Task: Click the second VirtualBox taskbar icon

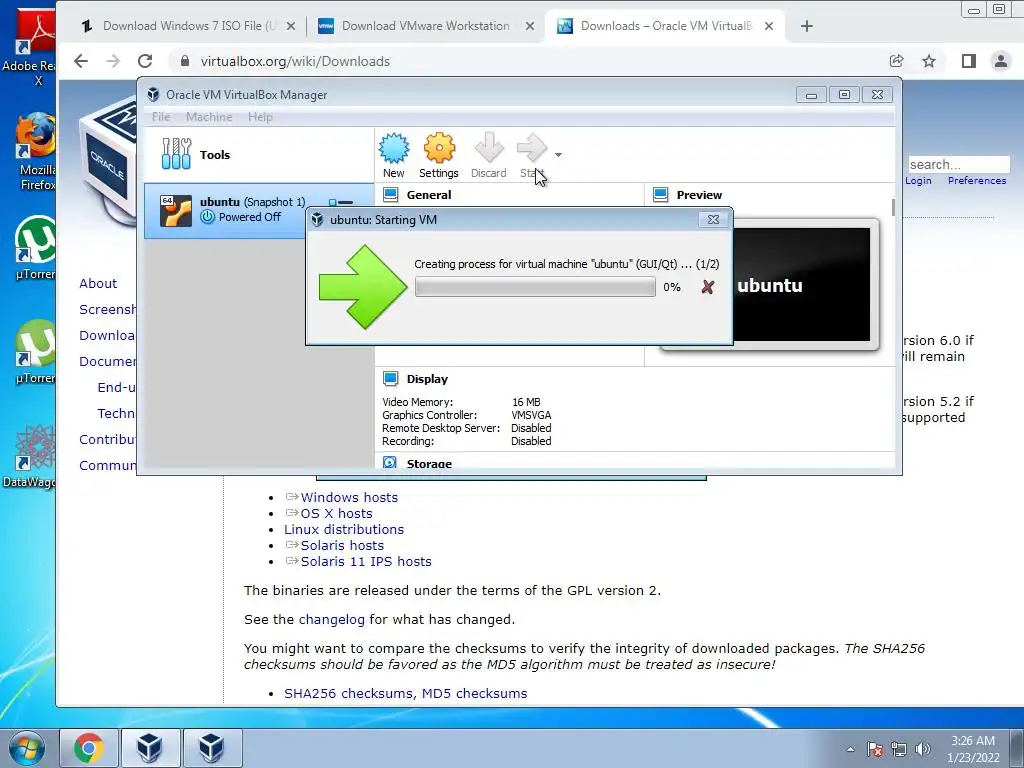Action: (x=211, y=748)
